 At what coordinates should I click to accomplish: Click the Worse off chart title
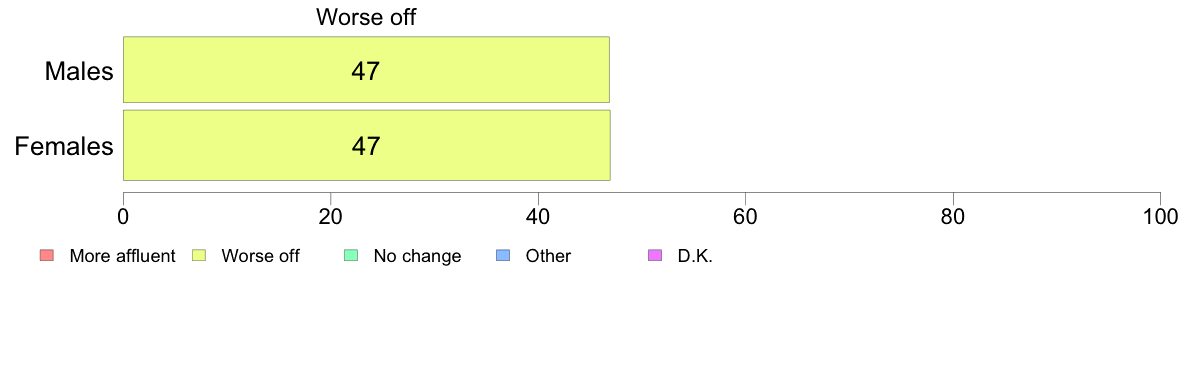point(366,17)
